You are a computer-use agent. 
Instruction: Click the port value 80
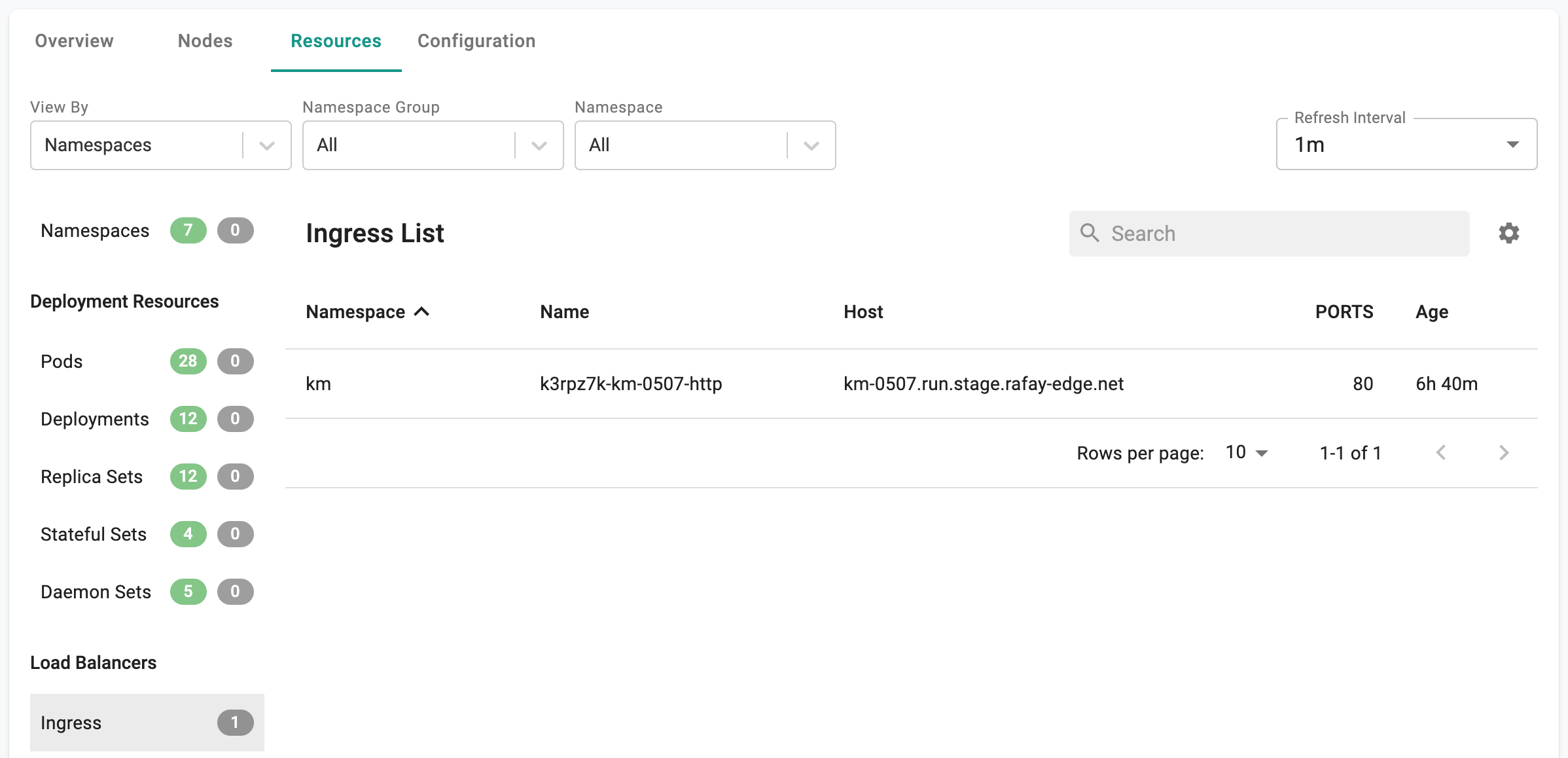click(1363, 384)
